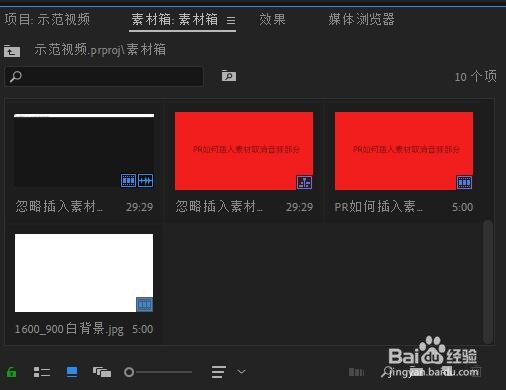Select the black 忽略插入素材 clip thumbnail
The width and height of the screenshot is (506, 390).
pos(84,150)
